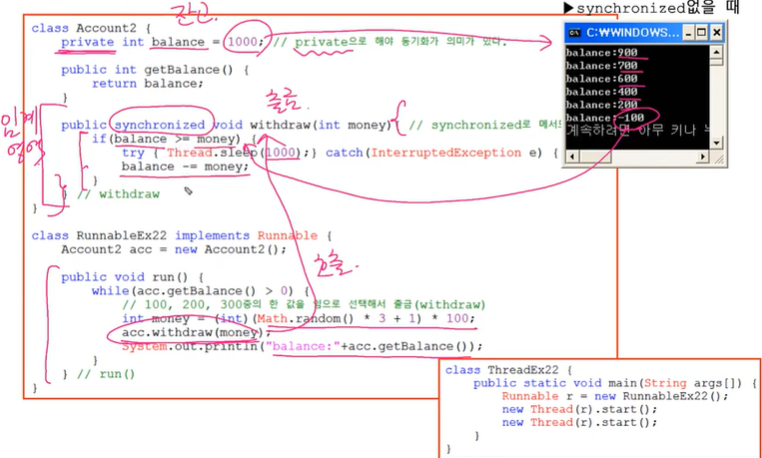Click the console's horizontal scroll left arrow
This screenshot has width=762, height=458.
tap(572, 157)
